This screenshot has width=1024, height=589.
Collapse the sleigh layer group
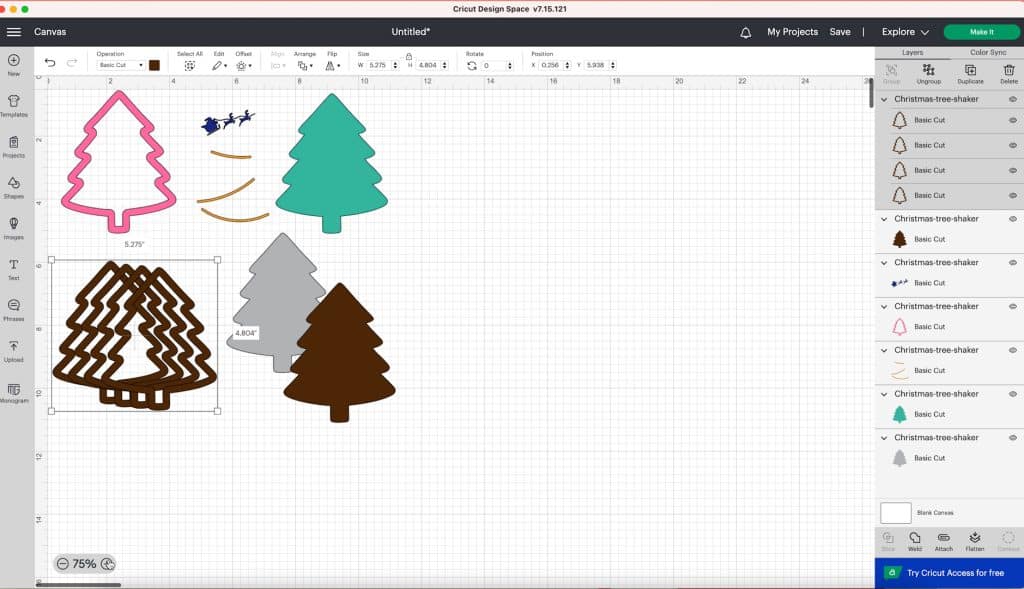[x=884, y=263]
